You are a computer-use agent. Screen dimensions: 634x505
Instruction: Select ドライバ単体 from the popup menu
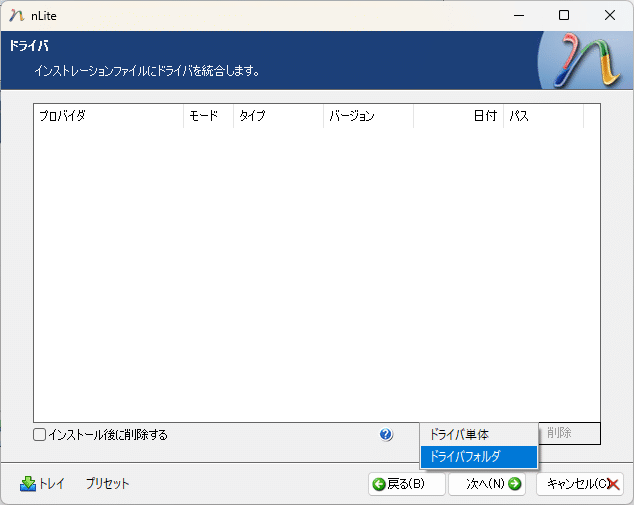point(479,435)
